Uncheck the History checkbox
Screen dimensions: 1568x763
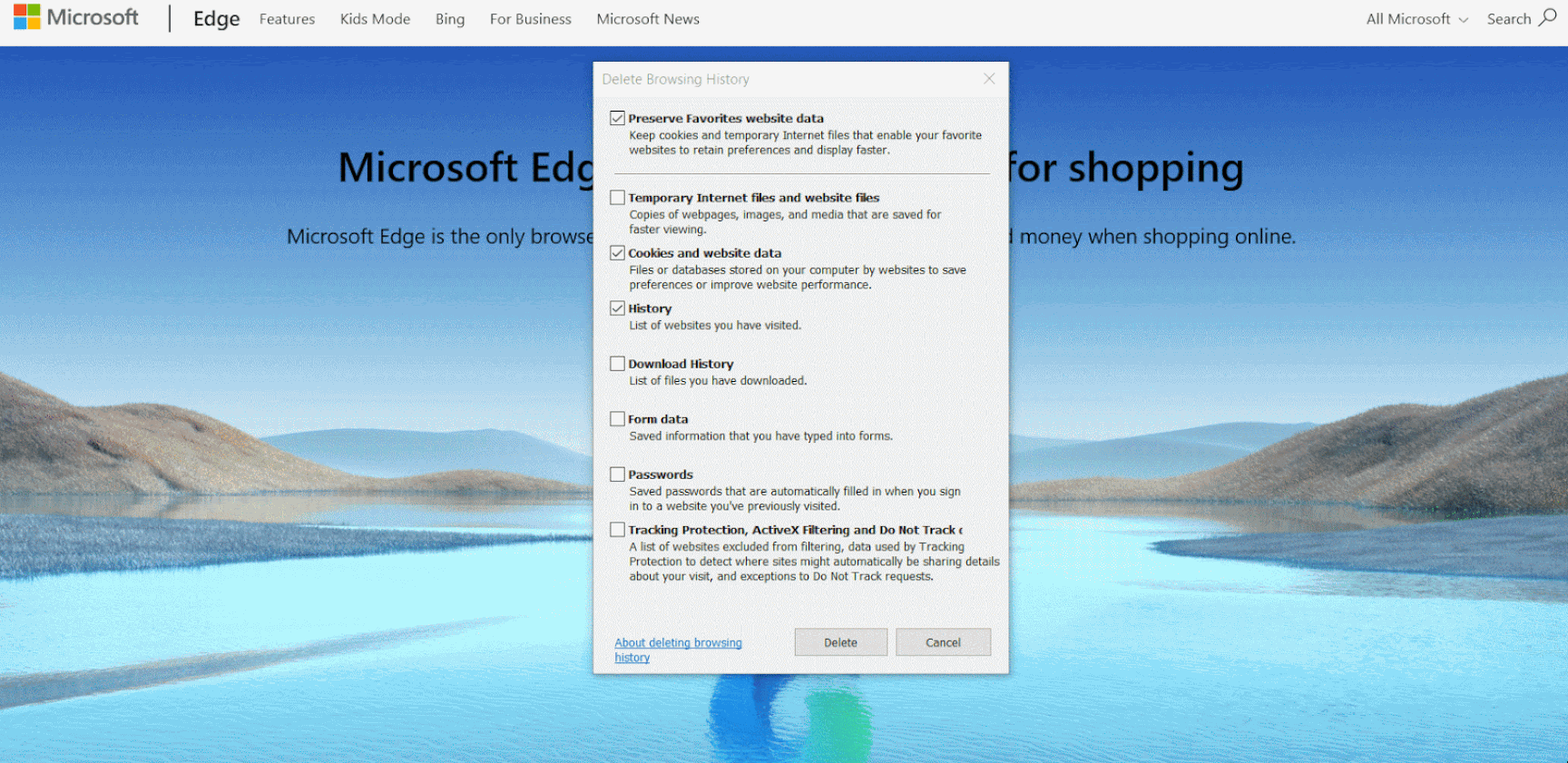coord(618,308)
